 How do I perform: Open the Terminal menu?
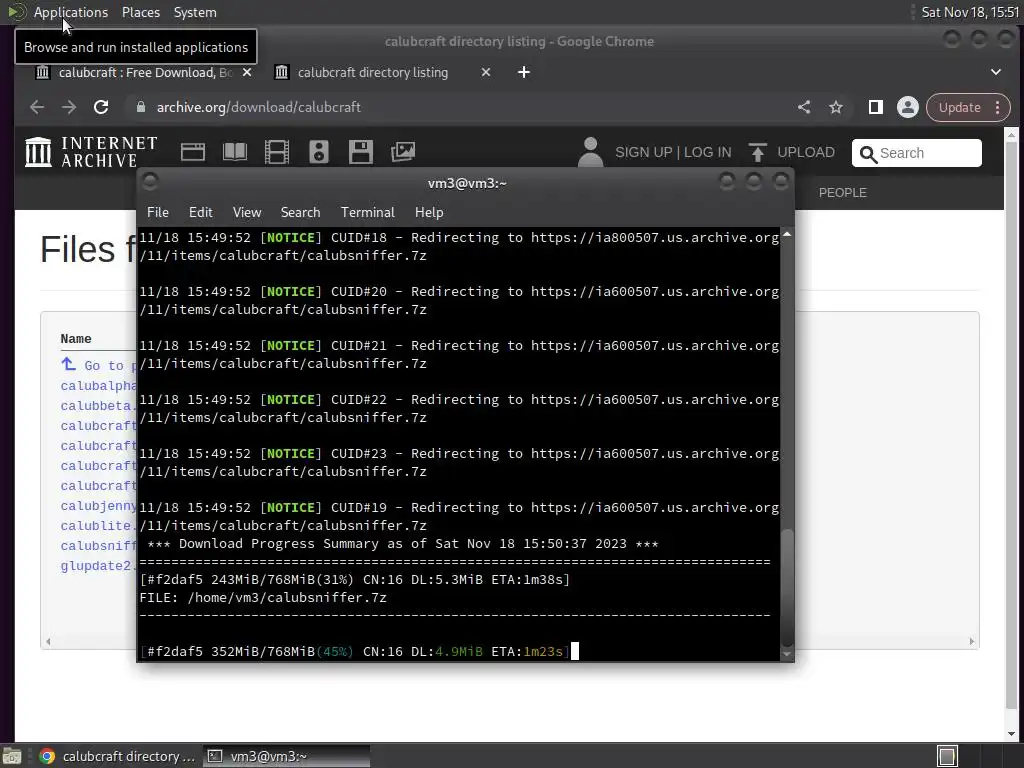click(x=368, y=212)
